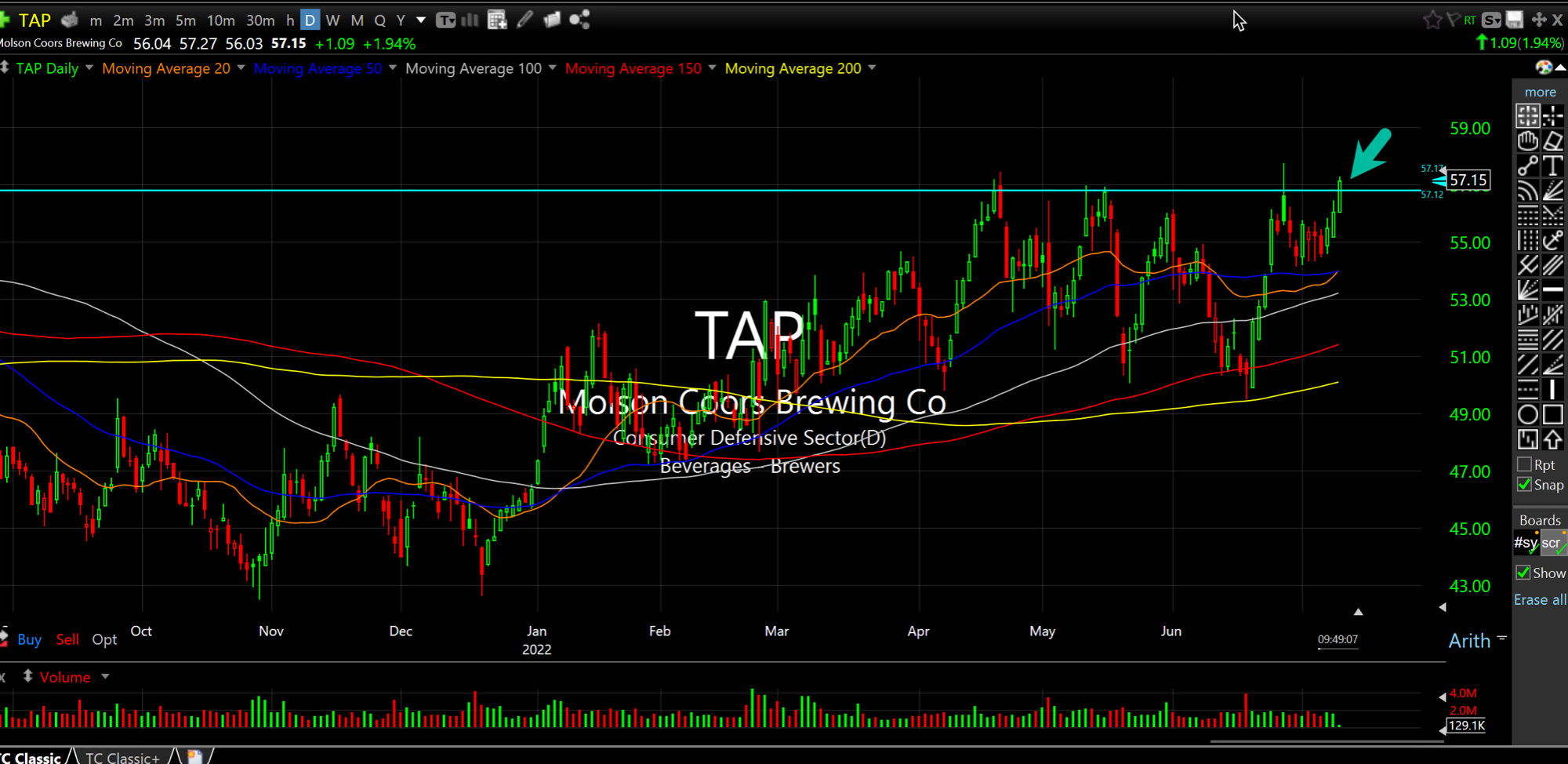Select the eraser drawing tool

click(x=1553, y=141)
